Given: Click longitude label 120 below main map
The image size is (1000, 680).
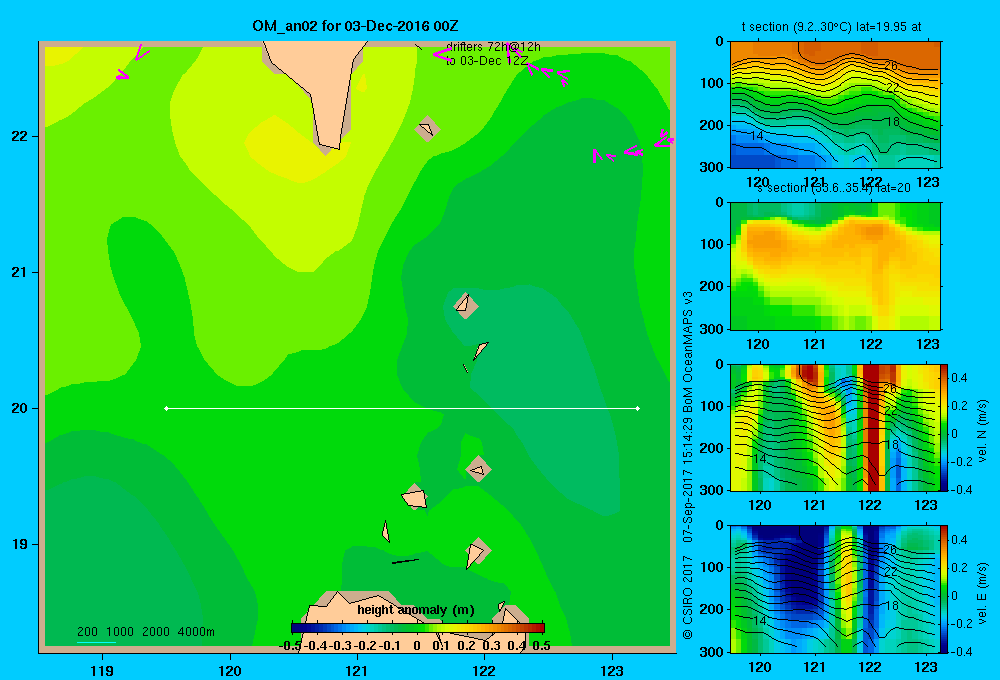Looking at the screenshot, I should [x=230, y=670].
